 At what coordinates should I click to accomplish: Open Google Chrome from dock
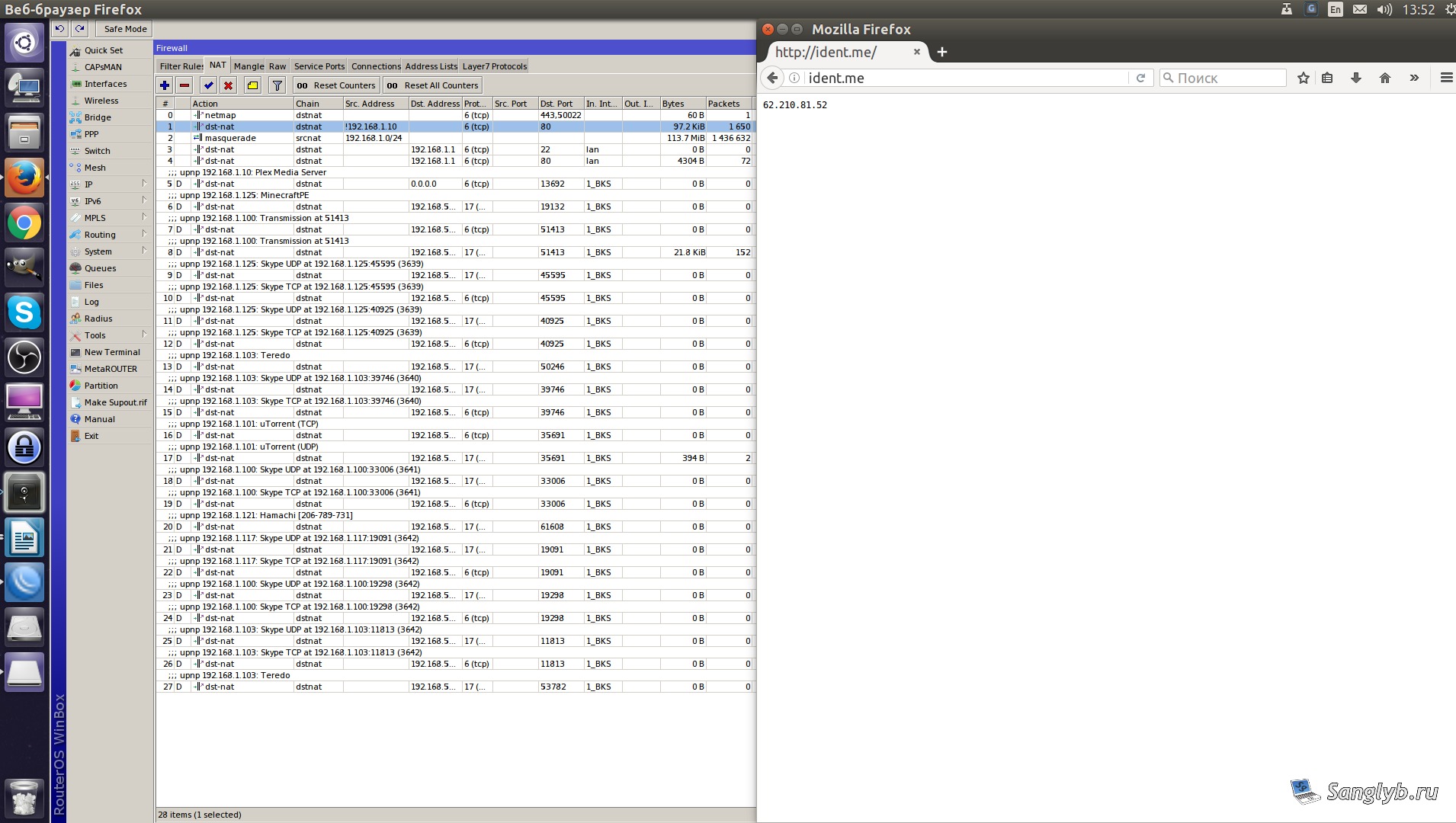pyautogui.click(x=24, y=223)
